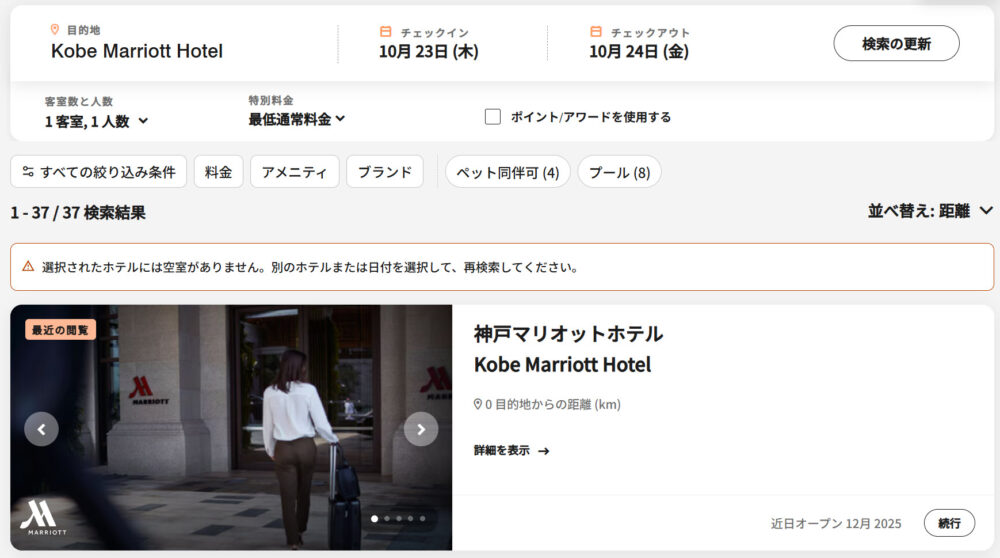Select the first carousel pagination dot

[x=375, y=519]
